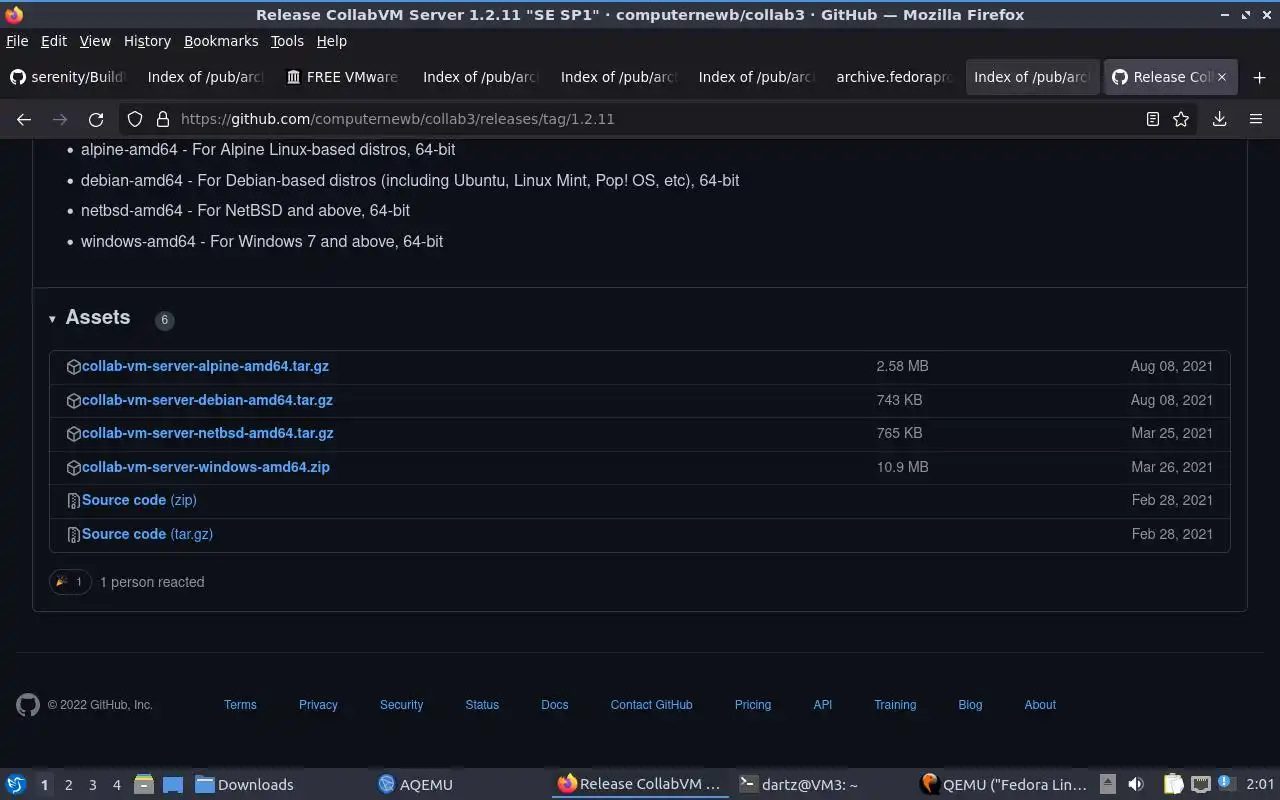Download collab-vm-server-netbsd-amd64.tar.gz

coord(208,433)
